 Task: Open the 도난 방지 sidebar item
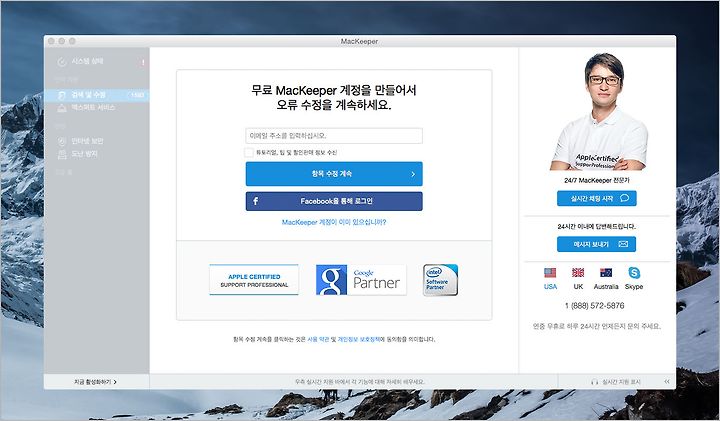tap(96, 154)
